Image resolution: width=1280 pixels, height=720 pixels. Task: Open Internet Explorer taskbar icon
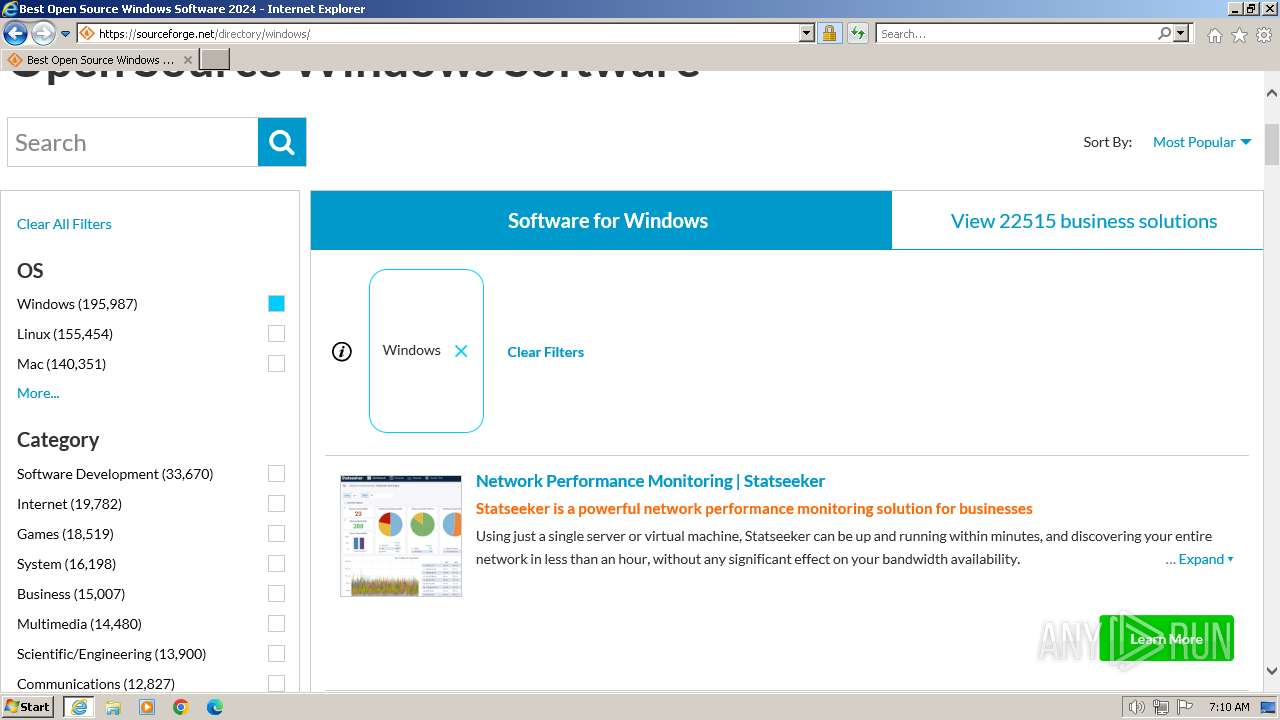point(79,707)
